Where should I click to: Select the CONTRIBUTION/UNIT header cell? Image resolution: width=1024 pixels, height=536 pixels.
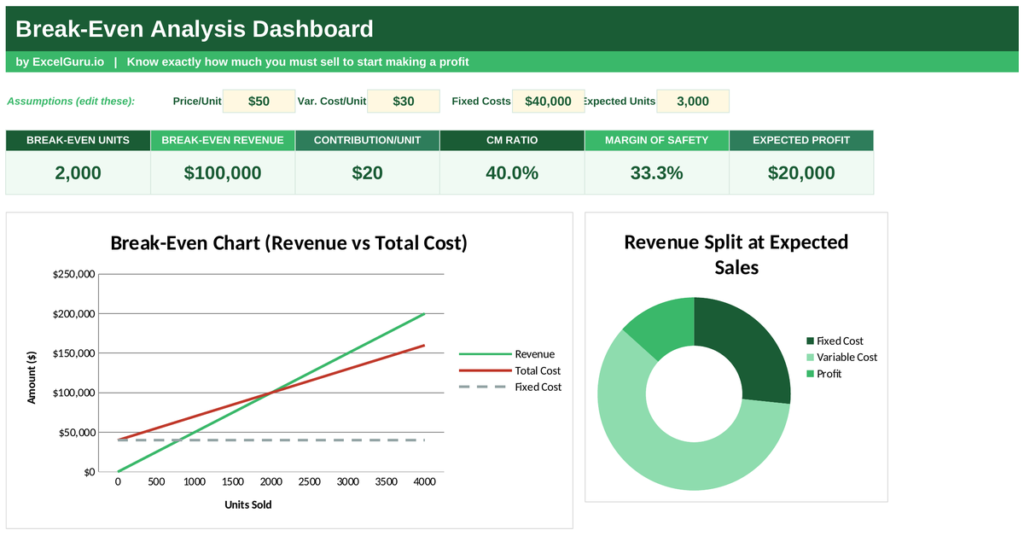click(x=368, y=140)
